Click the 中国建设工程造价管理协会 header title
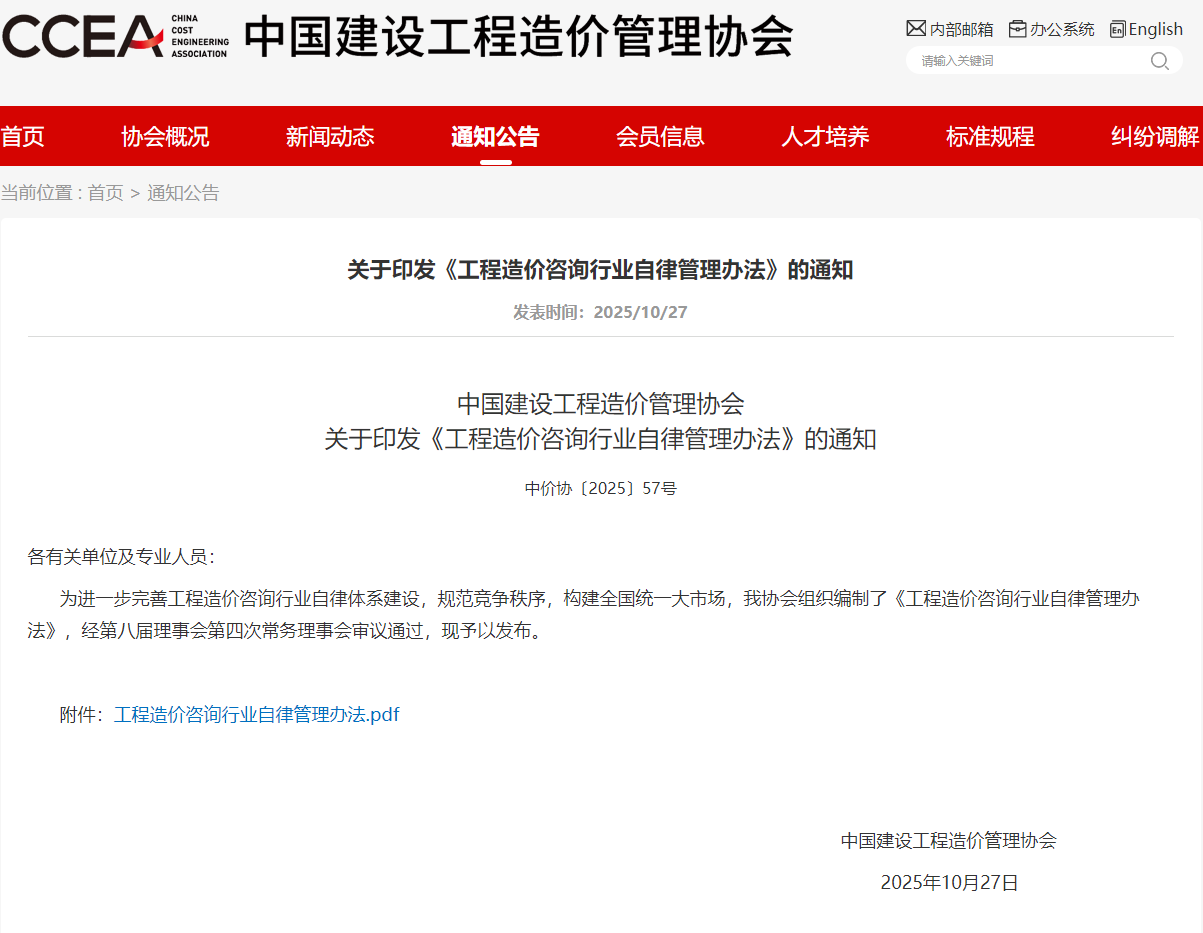Viewport: 1203px width, 933px height. tap(518, 37)
